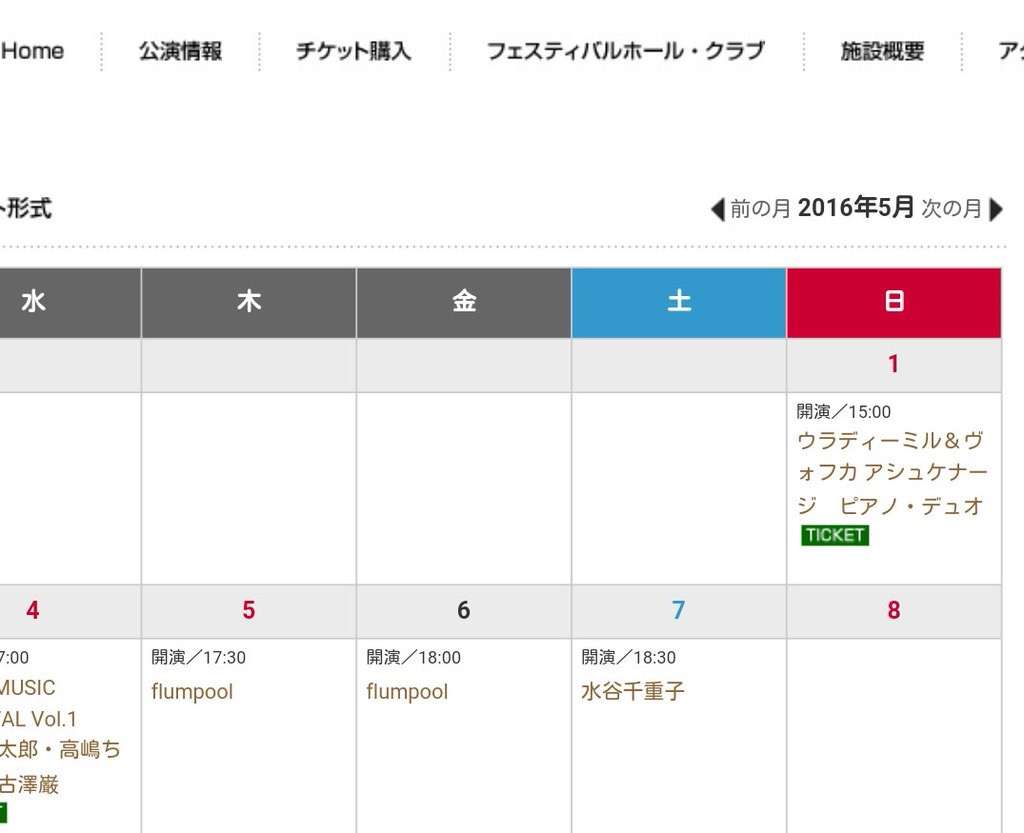
Task: Open ウラディーミル＆ヴォフカ アシュケナージ event
Action: [892, 473]
